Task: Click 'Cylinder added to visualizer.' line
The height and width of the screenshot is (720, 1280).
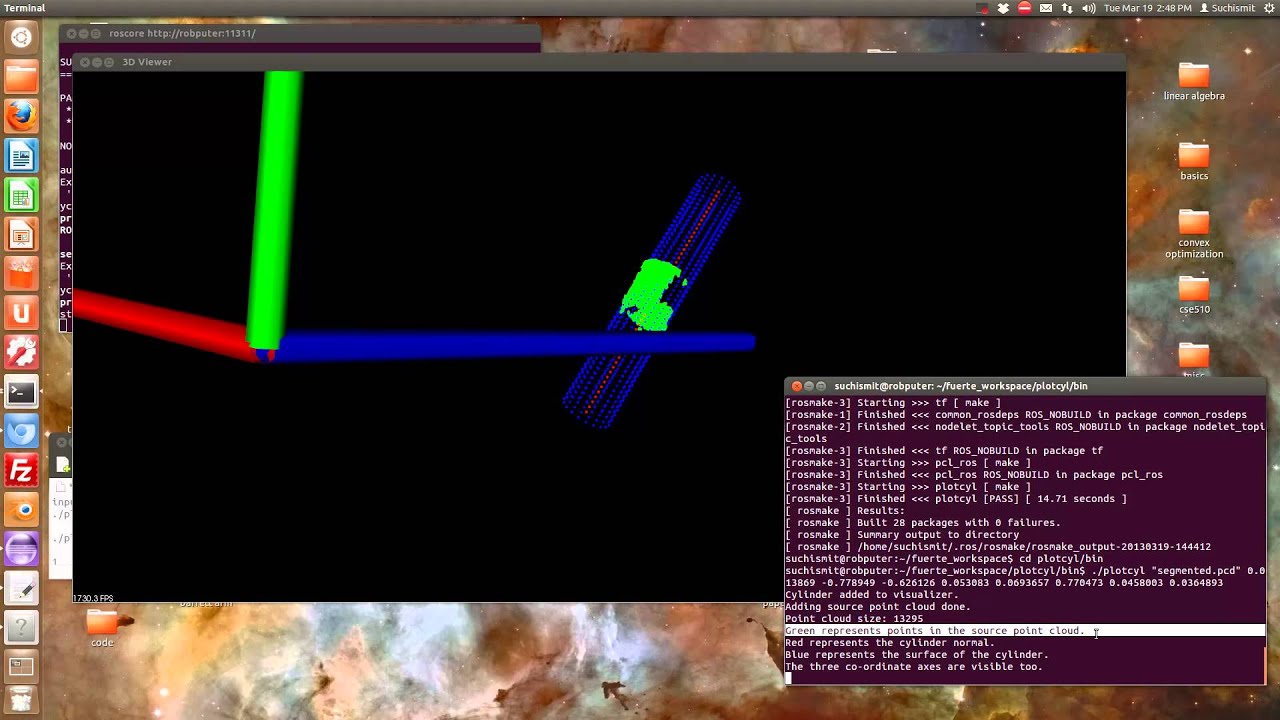Action: (872, 595)
